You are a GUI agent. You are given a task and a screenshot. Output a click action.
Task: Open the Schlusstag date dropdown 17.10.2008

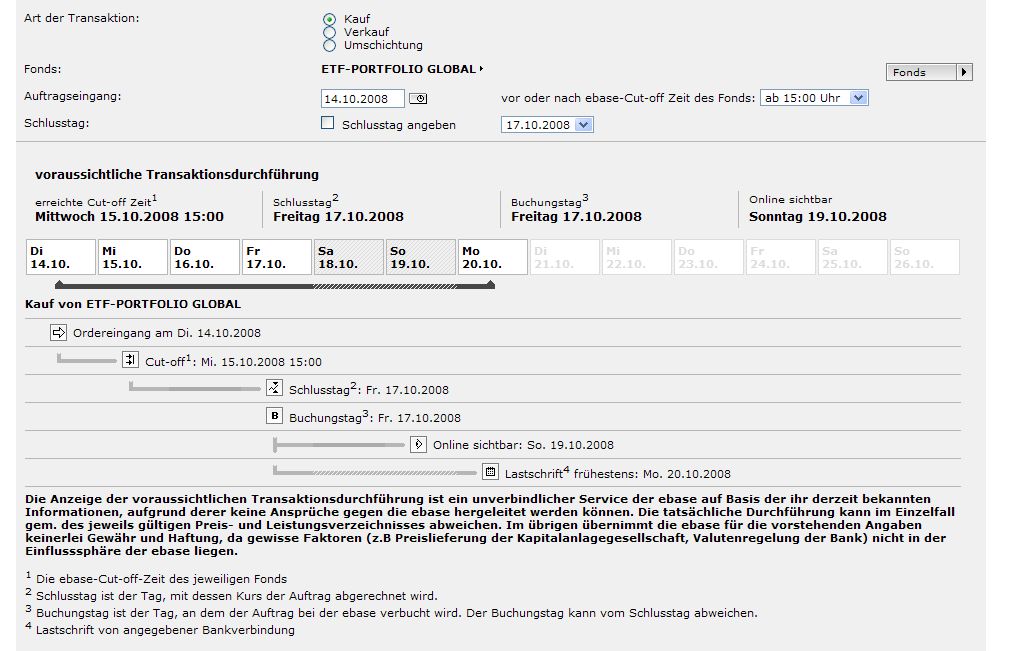tap(547, 125)
